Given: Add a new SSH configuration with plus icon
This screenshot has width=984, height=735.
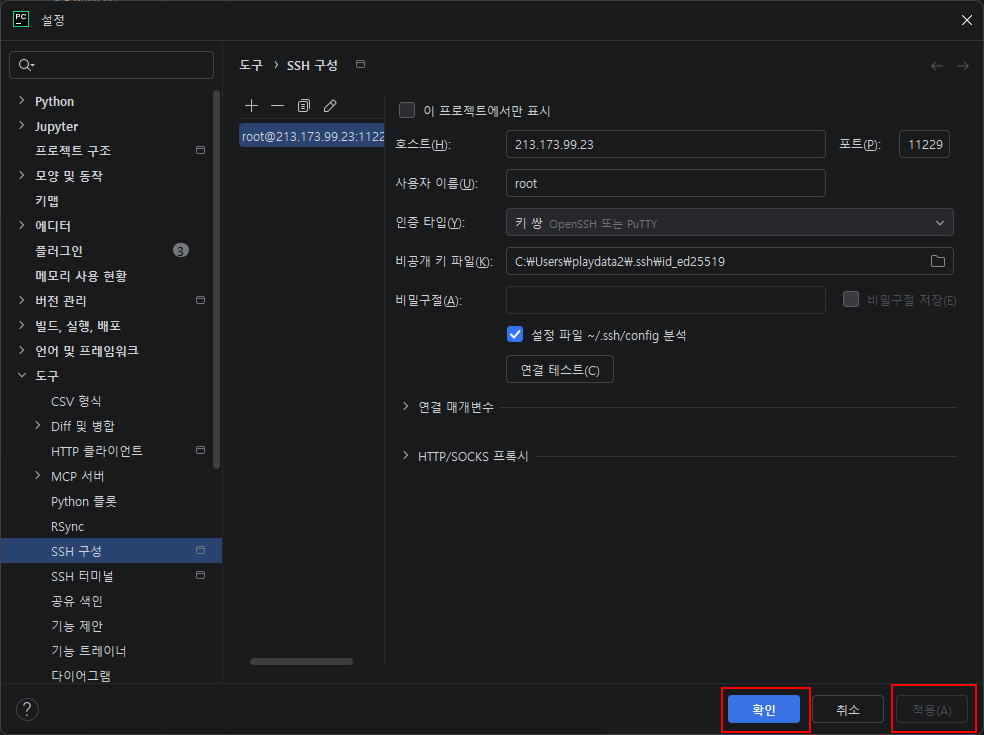Looking at the screenshot, I should coord(251,105).
